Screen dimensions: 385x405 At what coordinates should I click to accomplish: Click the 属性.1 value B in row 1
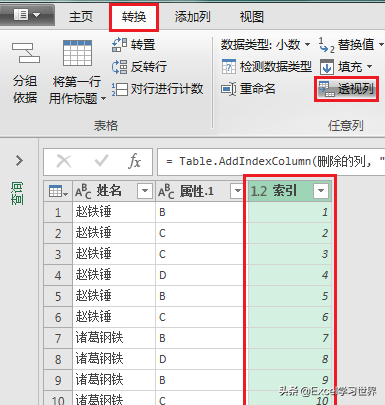[x=199, y=212]
